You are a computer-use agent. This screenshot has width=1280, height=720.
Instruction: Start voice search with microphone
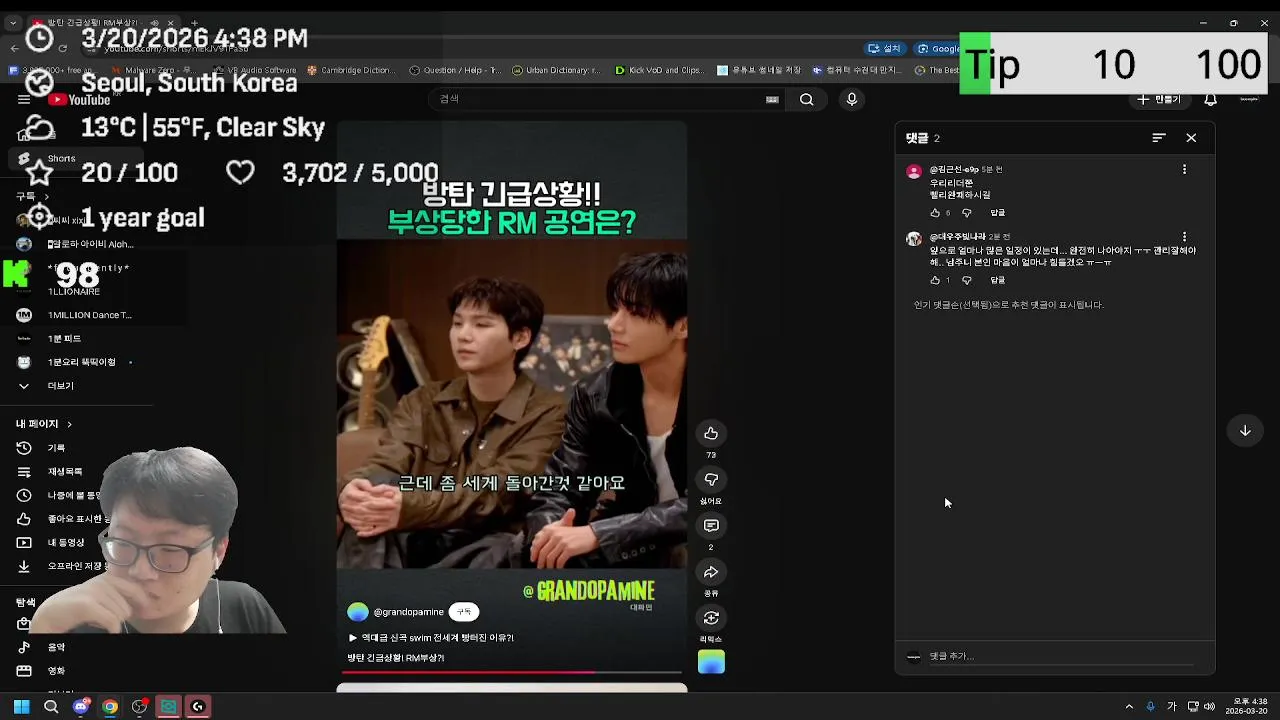(852, 99)
